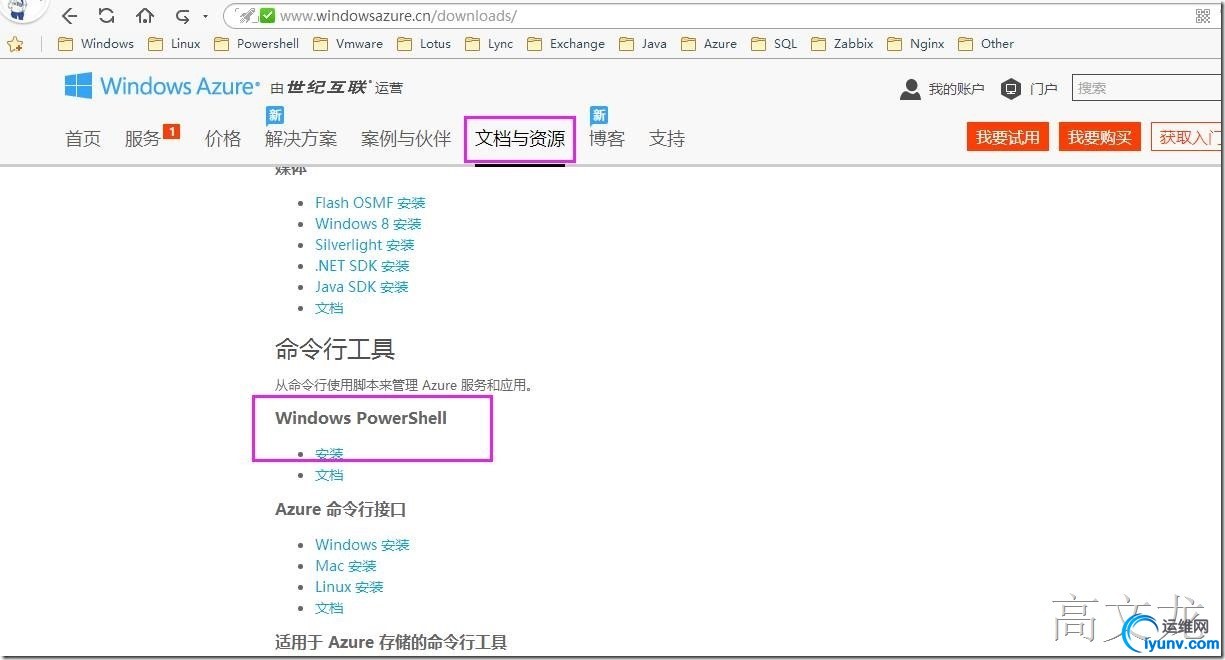Open 文档 link under Java SDK

click(329, 308)
